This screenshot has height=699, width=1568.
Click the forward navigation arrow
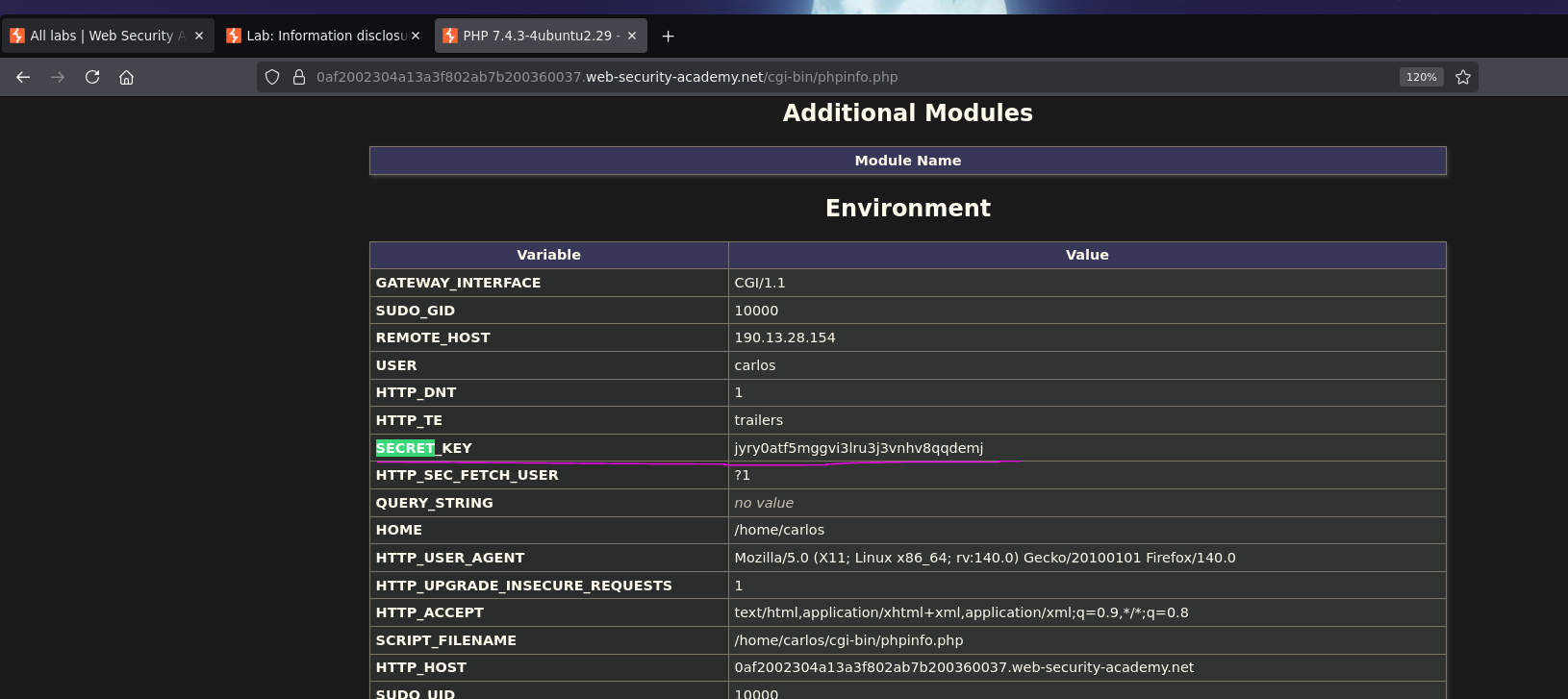[58, 77]
